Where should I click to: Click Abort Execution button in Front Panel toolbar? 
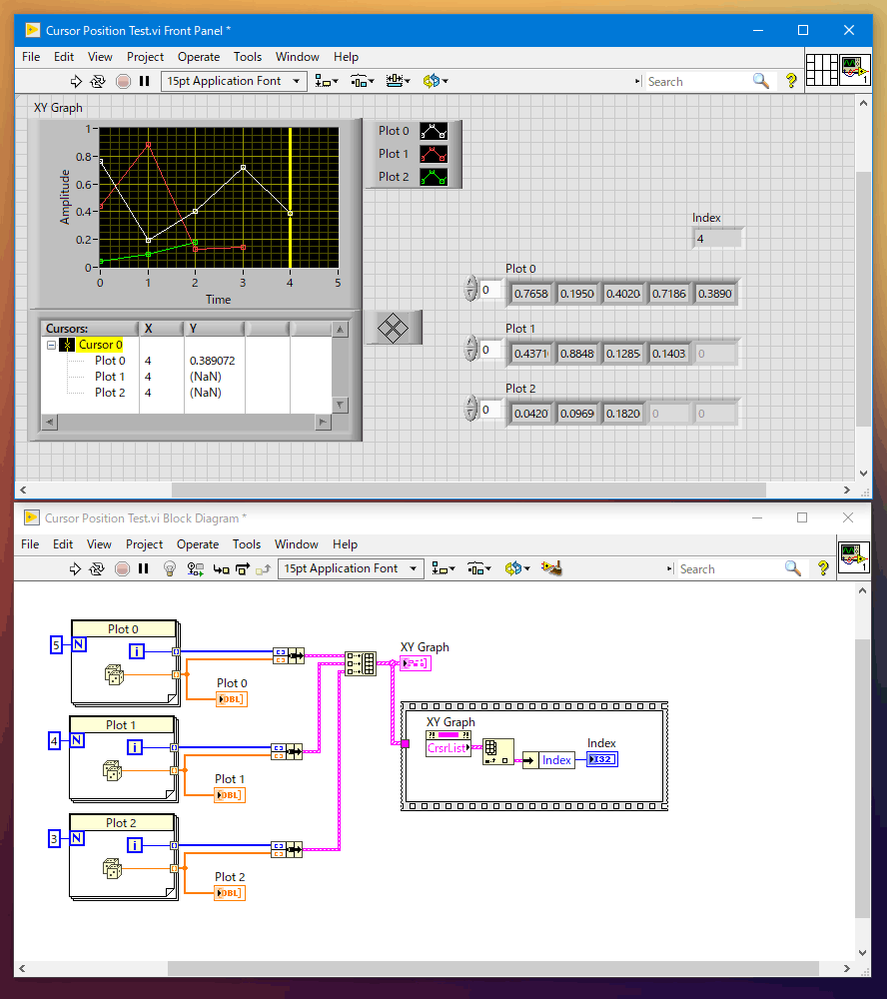pos(122,81)
